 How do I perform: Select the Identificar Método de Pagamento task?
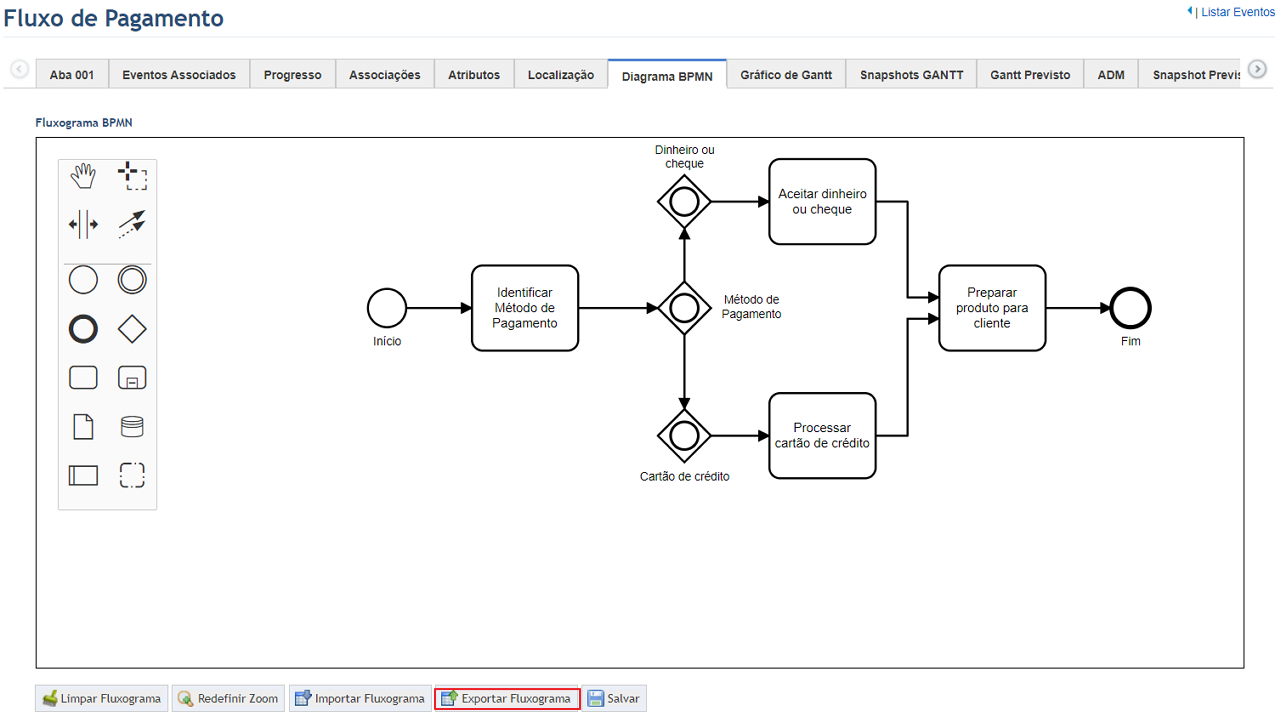tap(525, 308)
